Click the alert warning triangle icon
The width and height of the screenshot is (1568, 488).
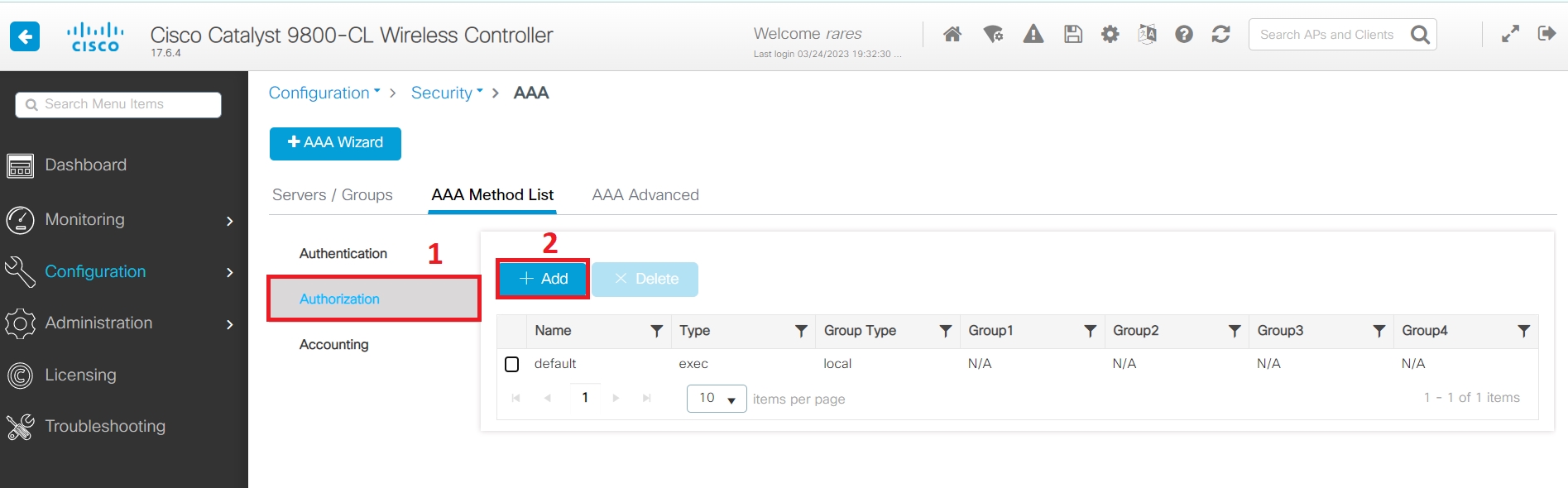(1033, 34)
